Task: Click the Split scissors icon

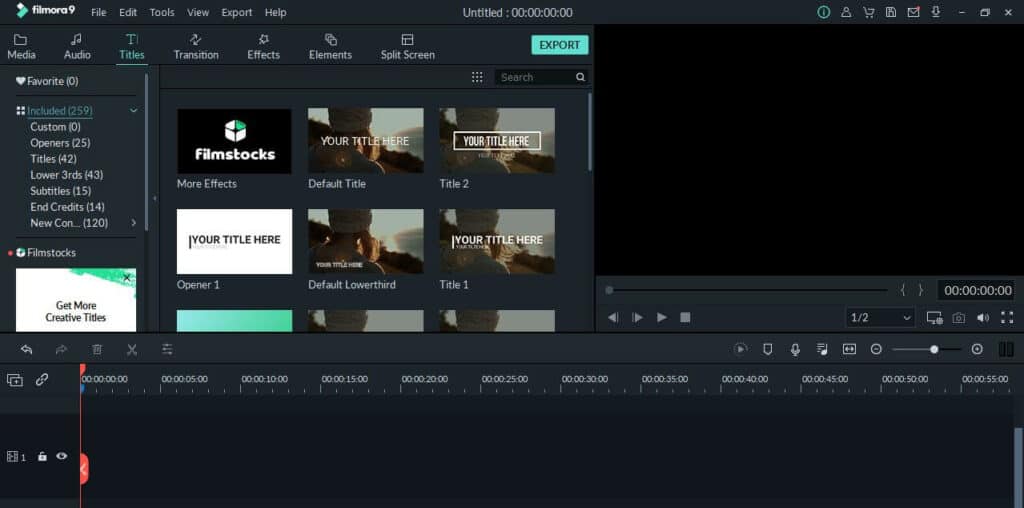Action: [x=132, y=349]
